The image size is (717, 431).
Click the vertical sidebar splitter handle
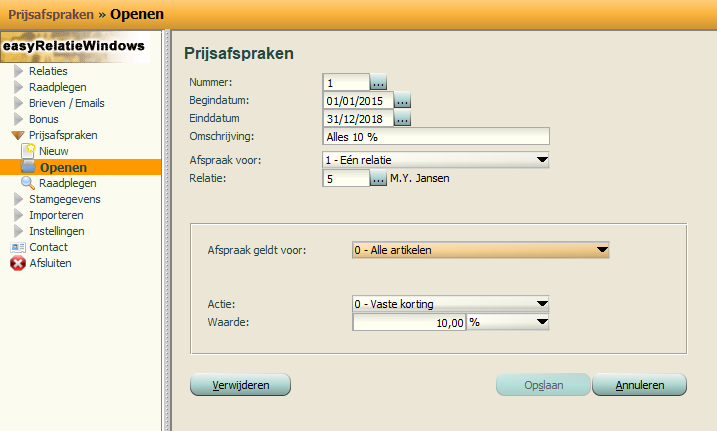tap(167, 230)
